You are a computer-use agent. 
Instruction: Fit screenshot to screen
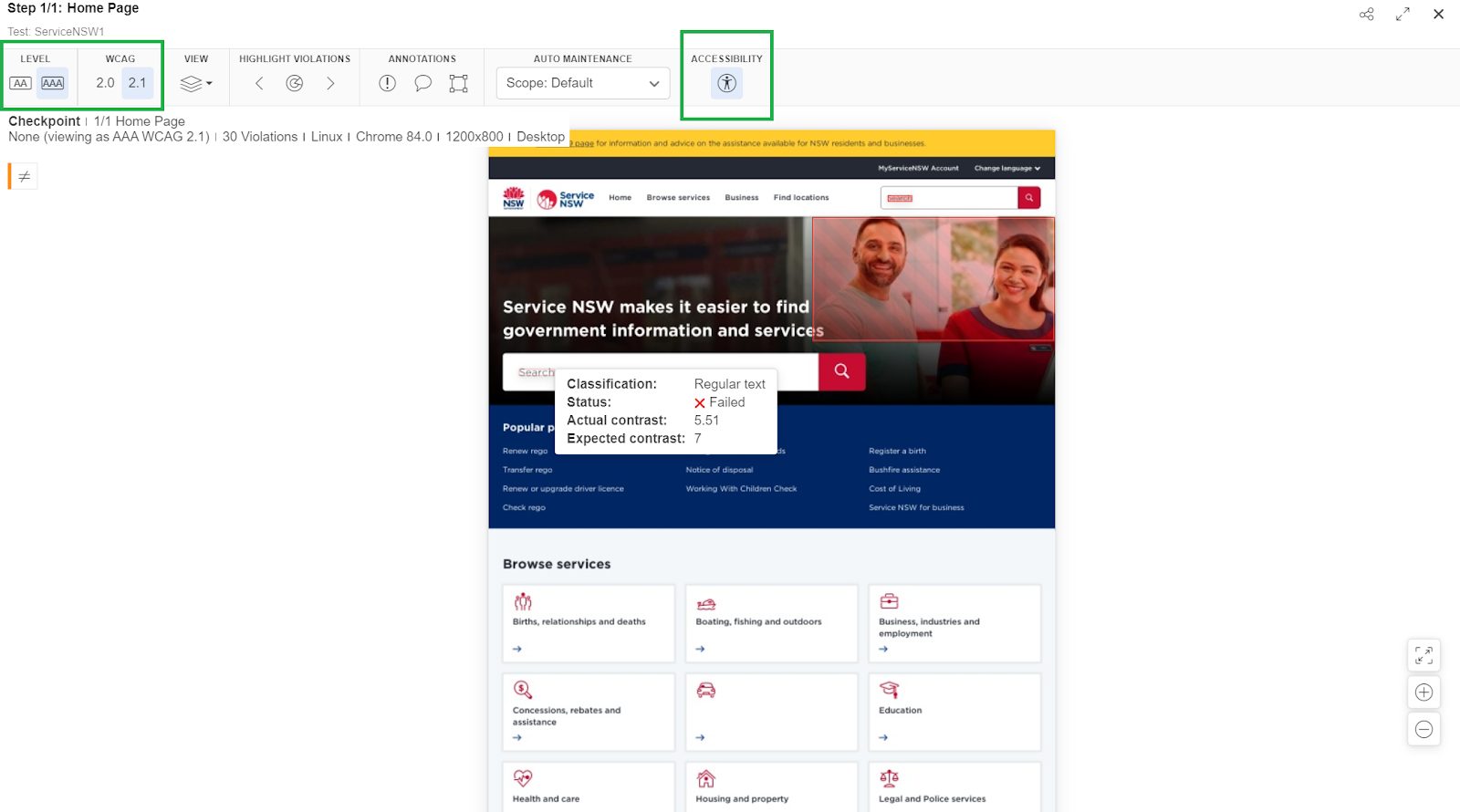pos(1423,655)
